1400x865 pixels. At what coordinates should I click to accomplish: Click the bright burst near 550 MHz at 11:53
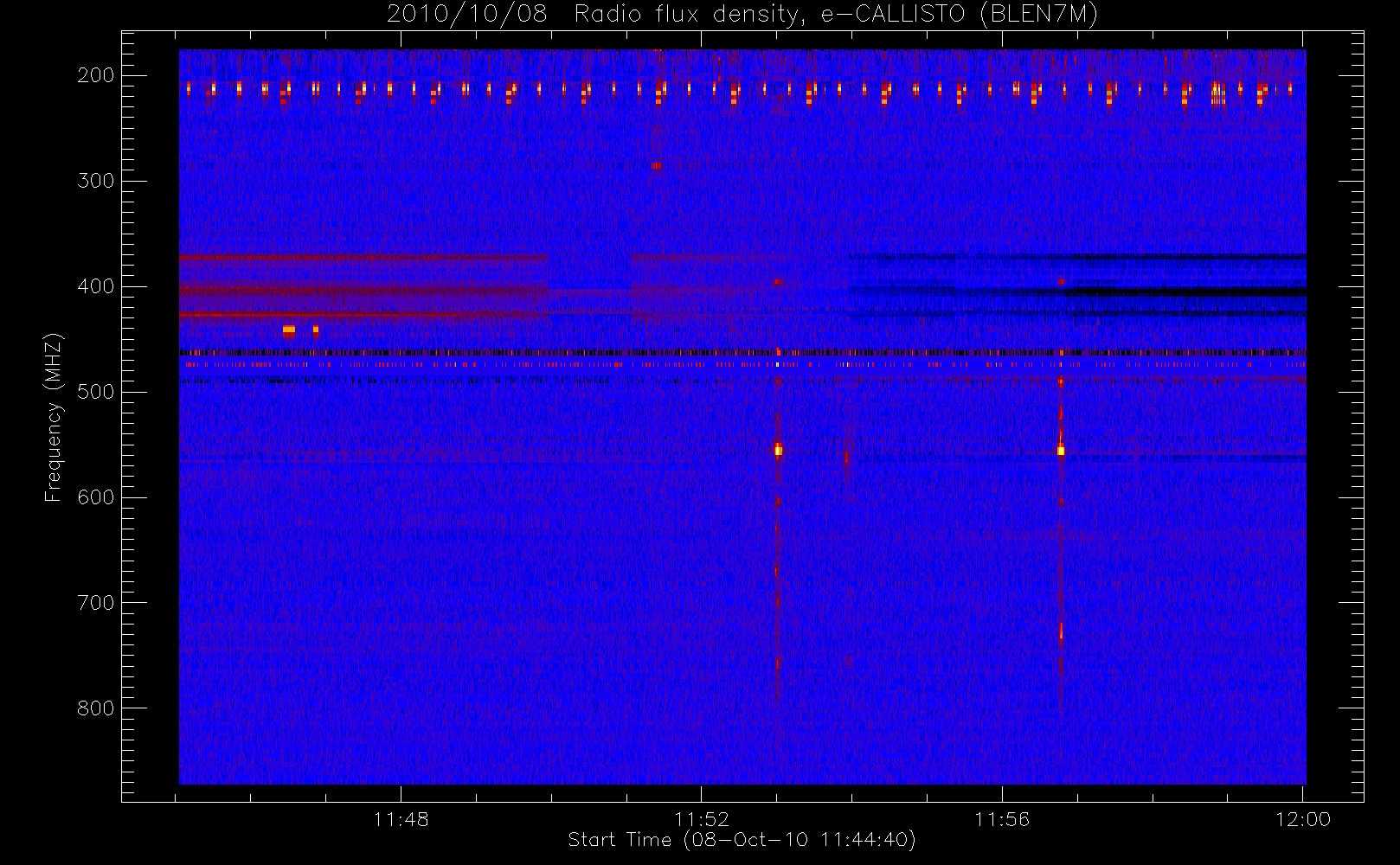tap(778, 449)
